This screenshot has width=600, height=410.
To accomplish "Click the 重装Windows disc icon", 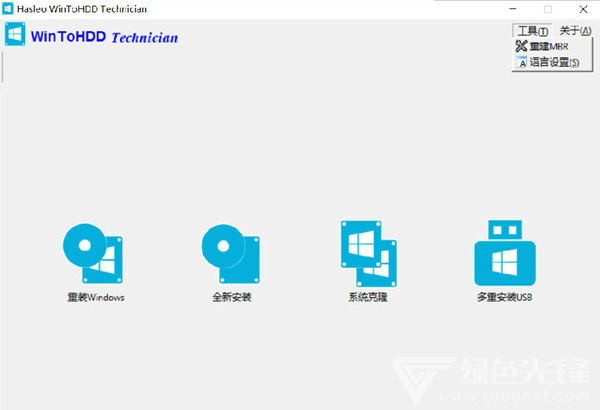I will (x=93, y=254).
